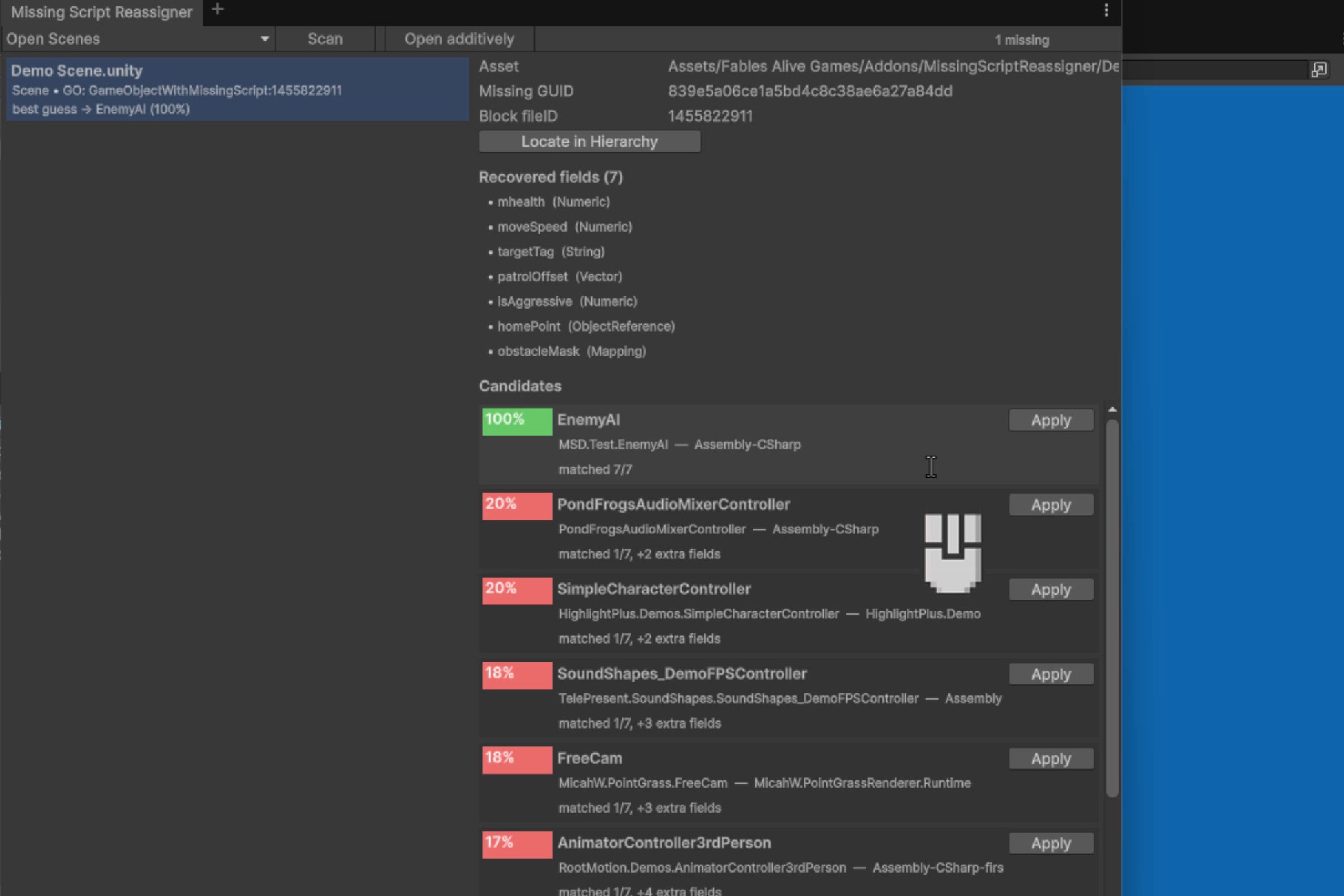Select the Missing Script Reassigner tab

coord(101,12)
